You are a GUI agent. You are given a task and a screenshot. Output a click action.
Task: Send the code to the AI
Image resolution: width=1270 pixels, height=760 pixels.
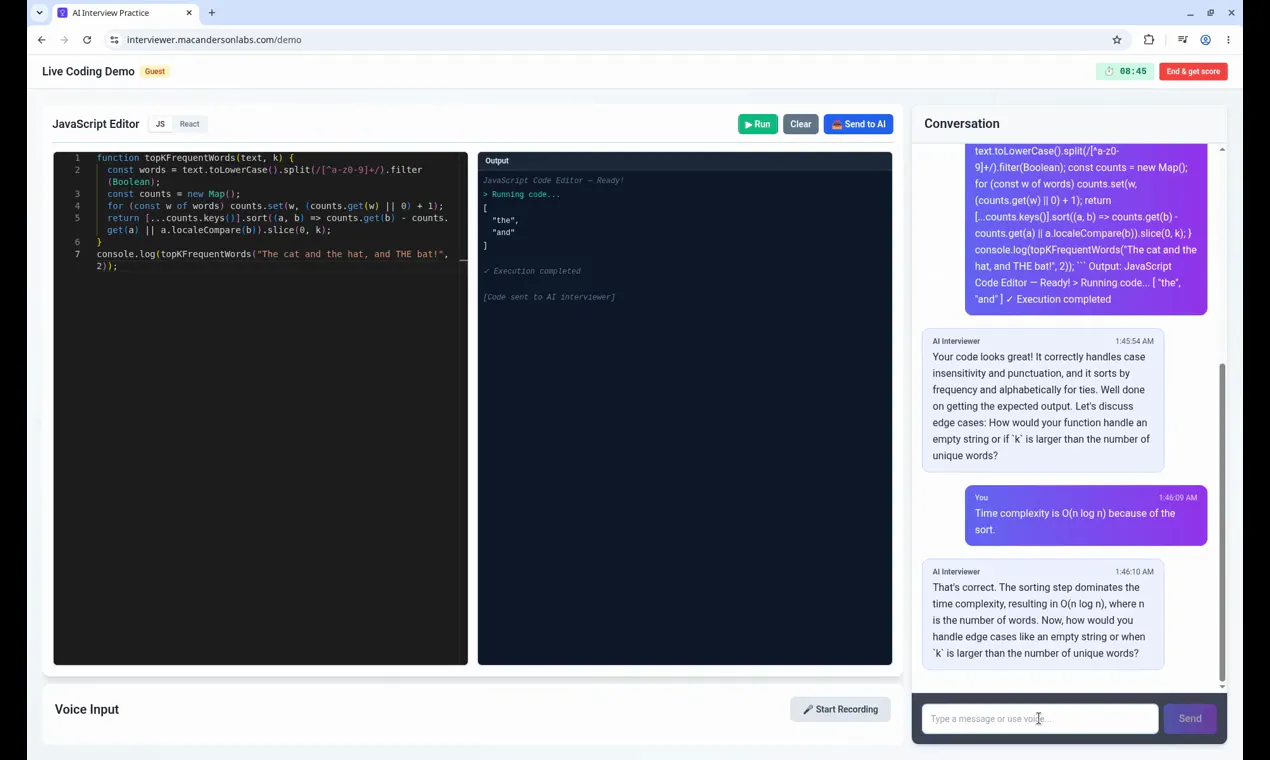point(858,124)
